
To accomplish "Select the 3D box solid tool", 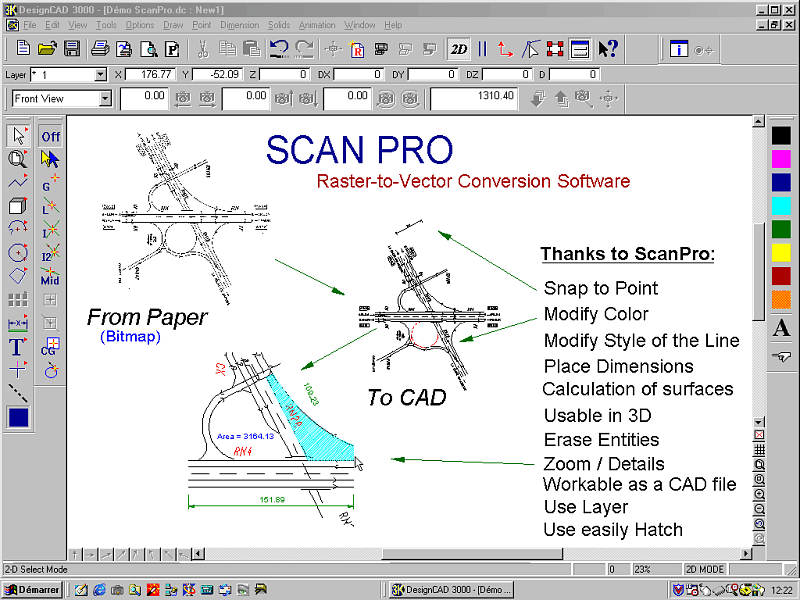I will [x=18, y=205].
